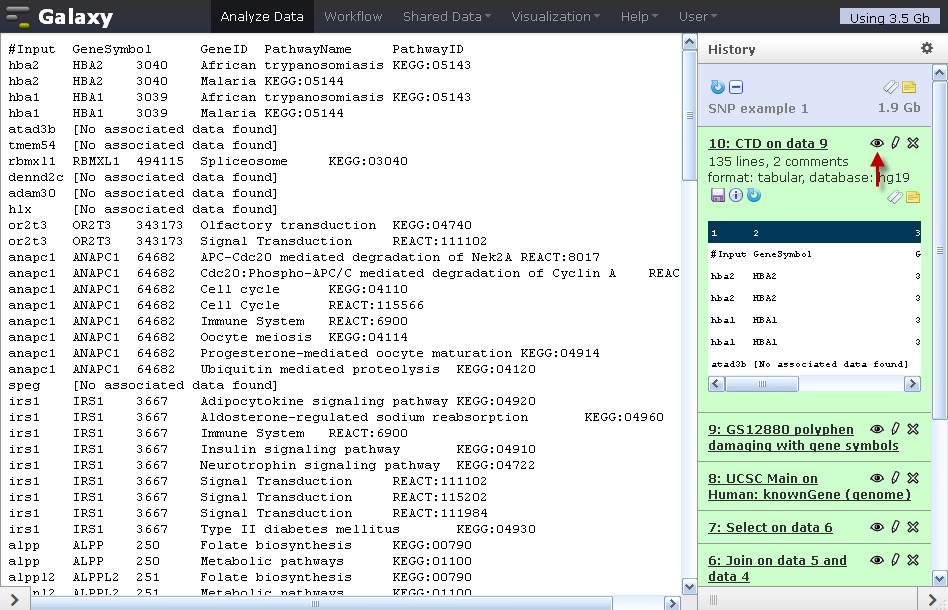
Task: Open the Help dropdown menu
Action: 638,16
